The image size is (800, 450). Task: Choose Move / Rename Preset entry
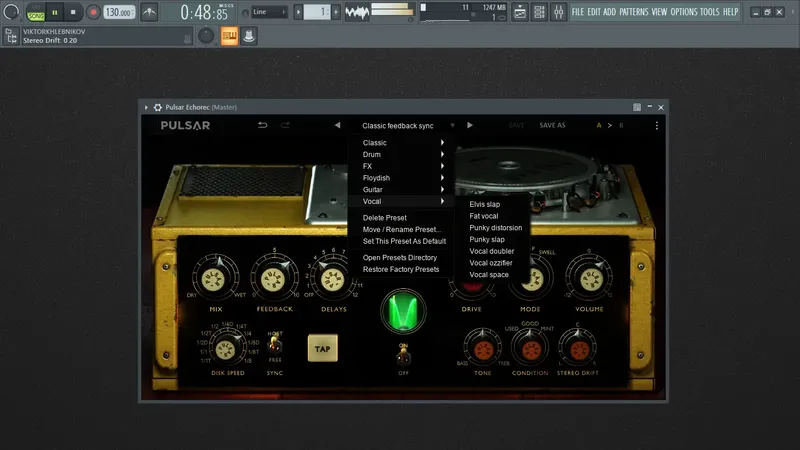pyautogui.click(x=401, y=230)
